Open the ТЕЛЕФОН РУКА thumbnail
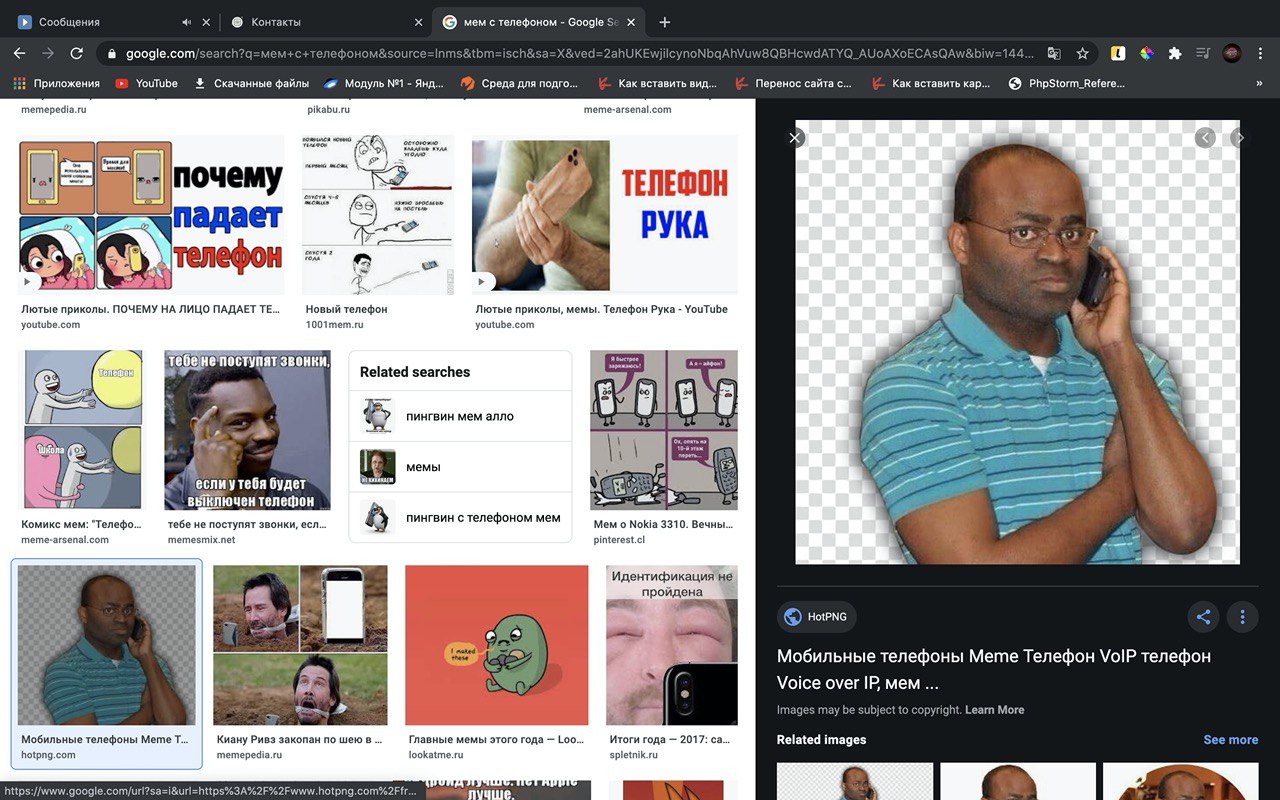Image resolution: width=1280 pixels, height=800 pixels. pos(605,215)
